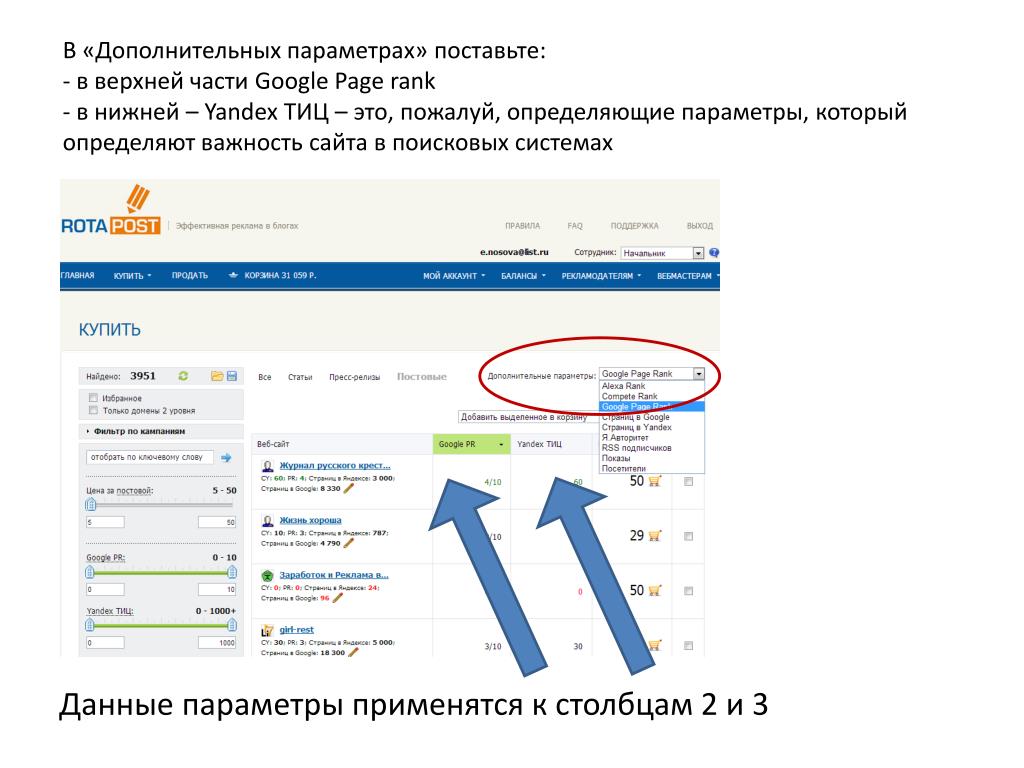Viewport: 1024px width, 768px height.
Task: Open the Правила link
Action: point(522,226)
